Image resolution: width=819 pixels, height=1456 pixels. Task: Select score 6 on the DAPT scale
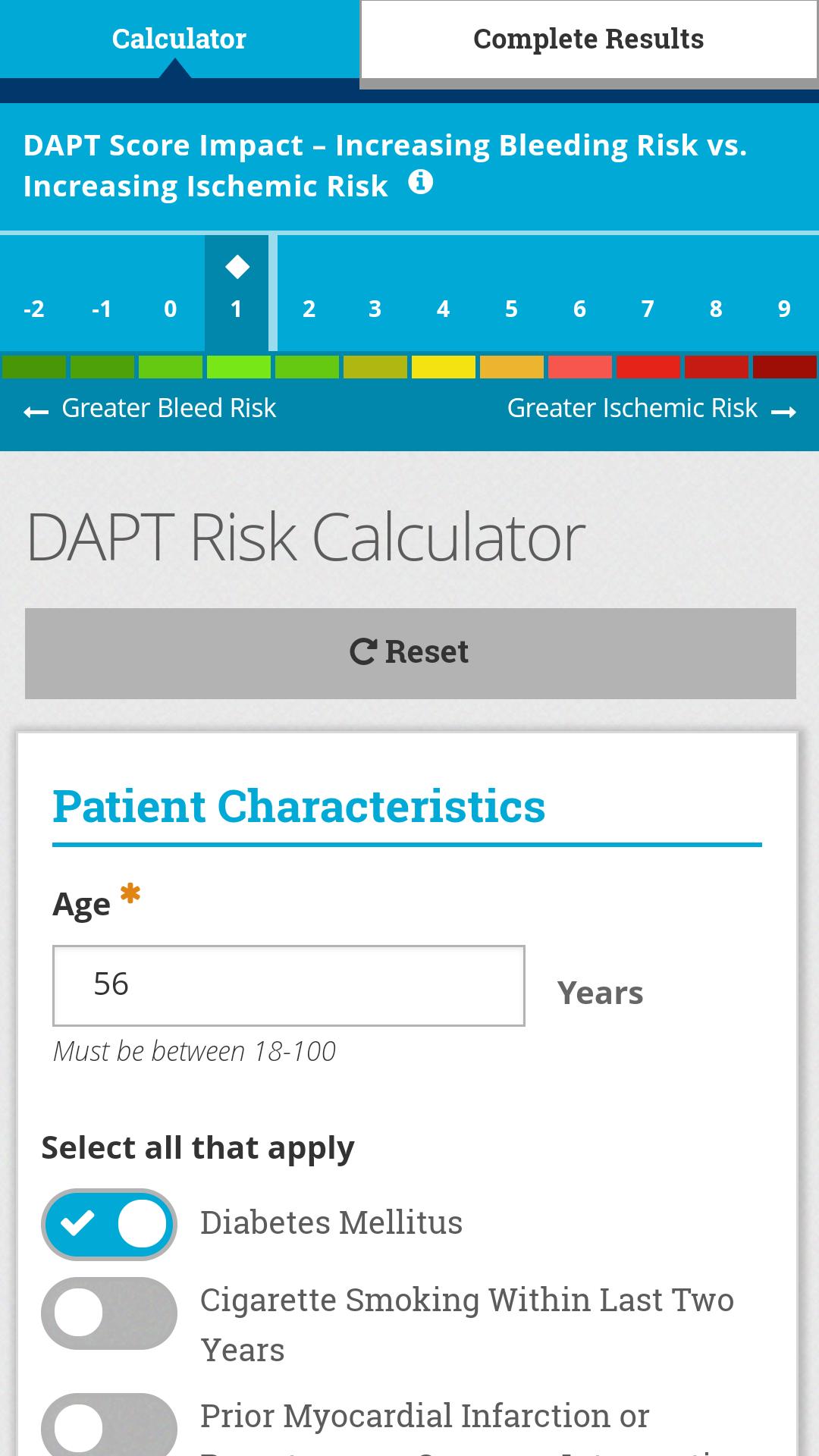tap(579, 309)
